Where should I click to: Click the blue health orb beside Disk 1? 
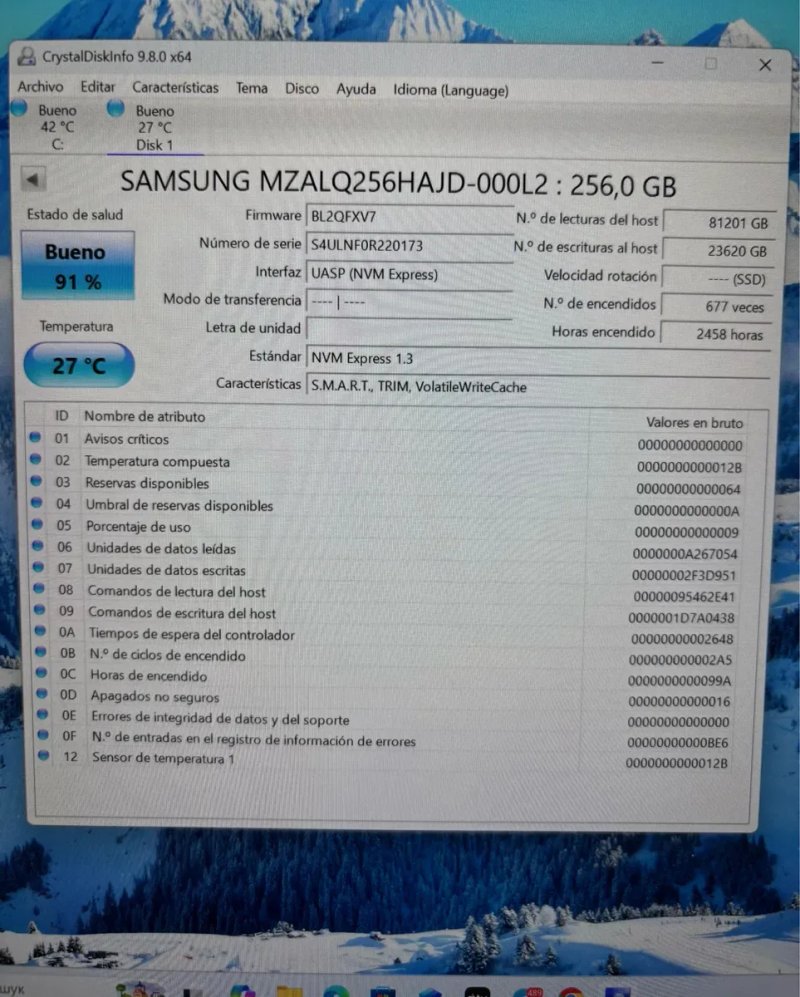(116, 109)
